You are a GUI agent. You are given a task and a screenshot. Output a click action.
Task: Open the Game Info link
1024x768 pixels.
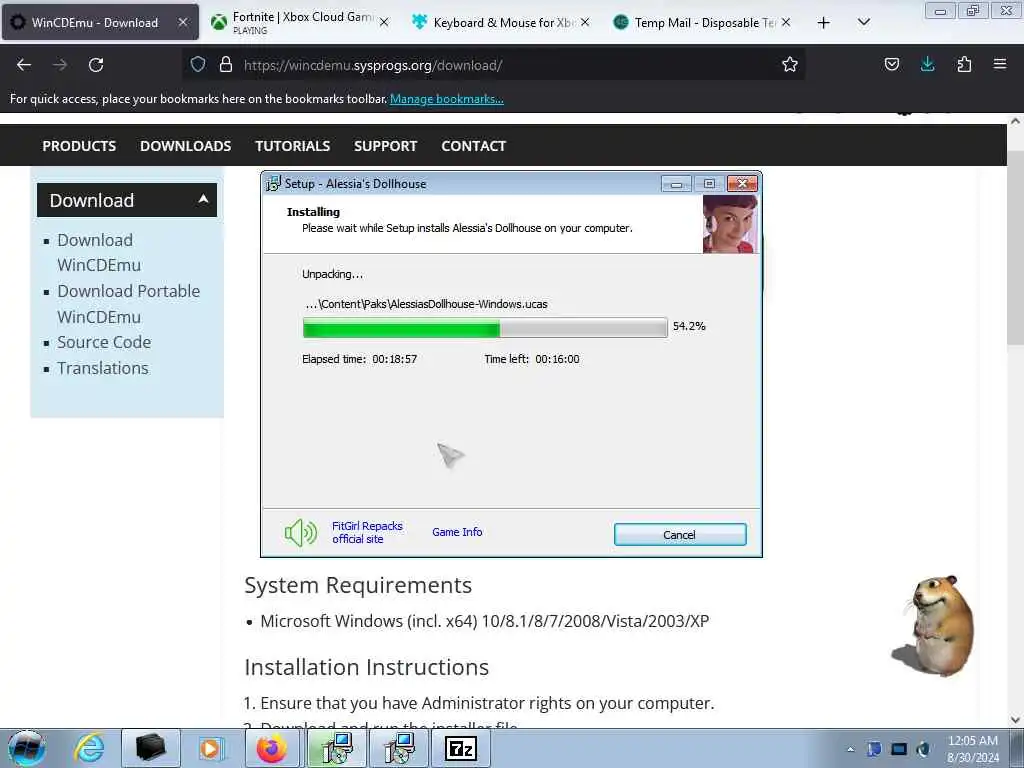coord(457,532)
